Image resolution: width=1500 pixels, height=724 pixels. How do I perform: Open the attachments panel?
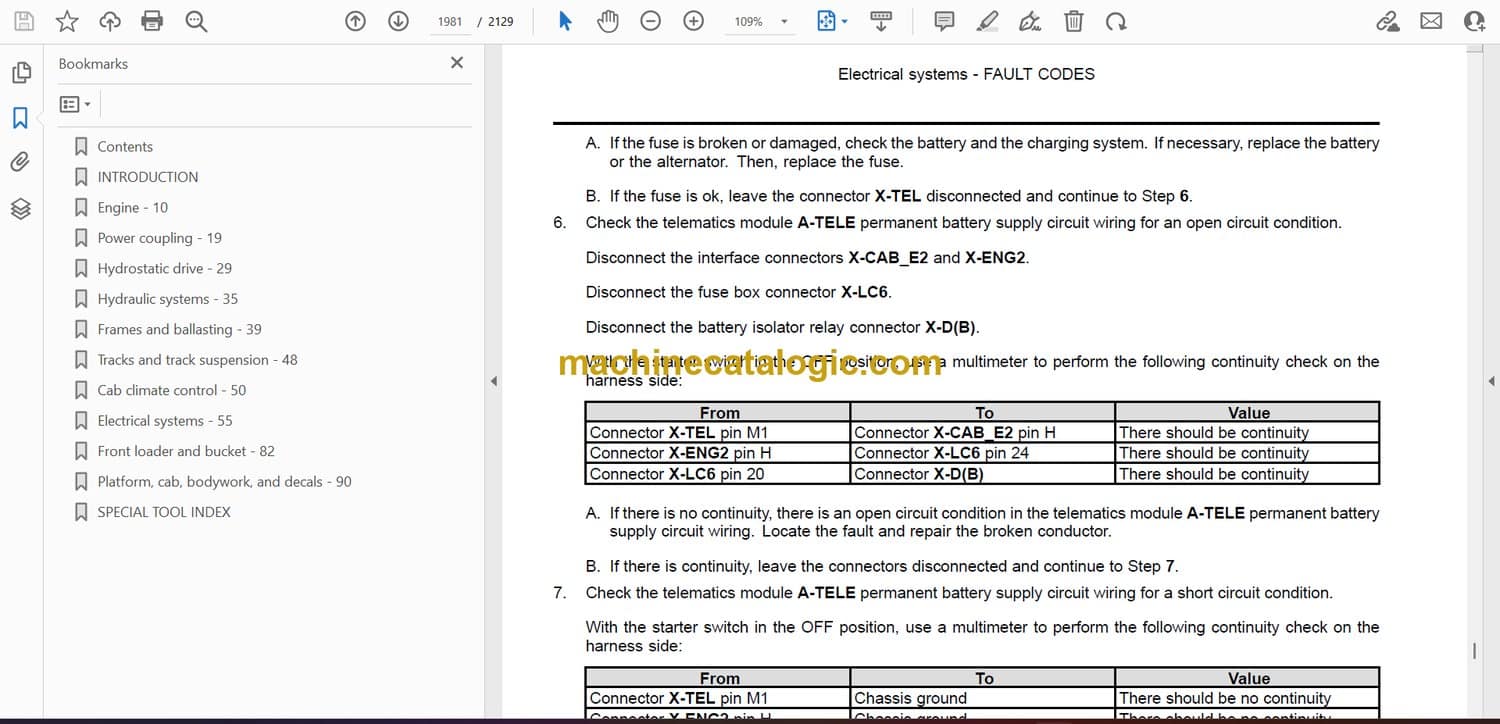point(21,162)
